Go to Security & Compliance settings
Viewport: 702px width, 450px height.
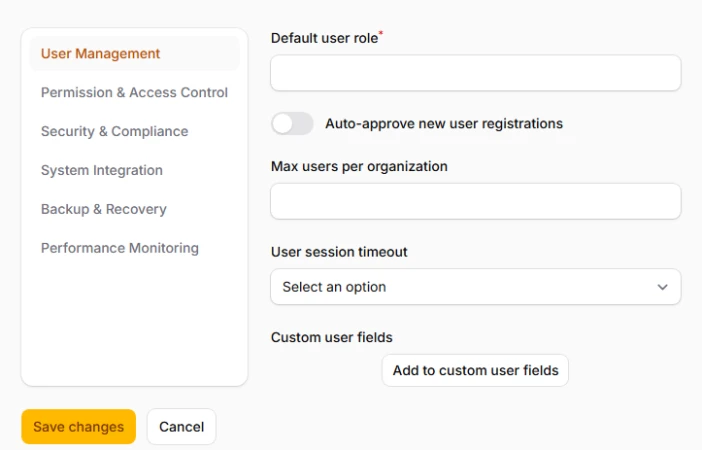[x=114, y=132]
